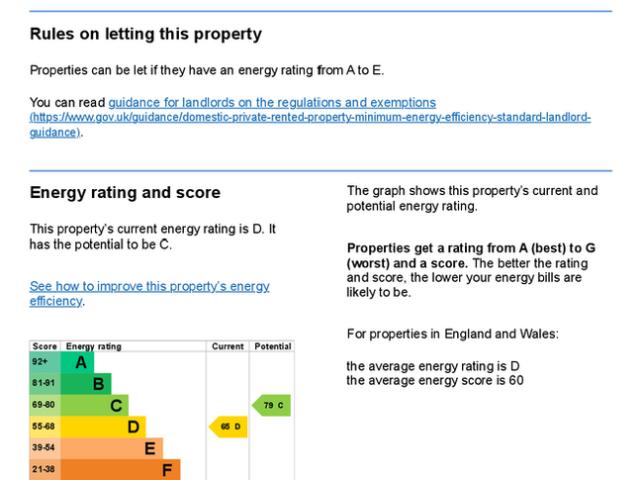This screenshot has height=480, width=640.
Task: Click the 'Energy rating' column header
Action: pyautogui.click(x=93, y=346)
